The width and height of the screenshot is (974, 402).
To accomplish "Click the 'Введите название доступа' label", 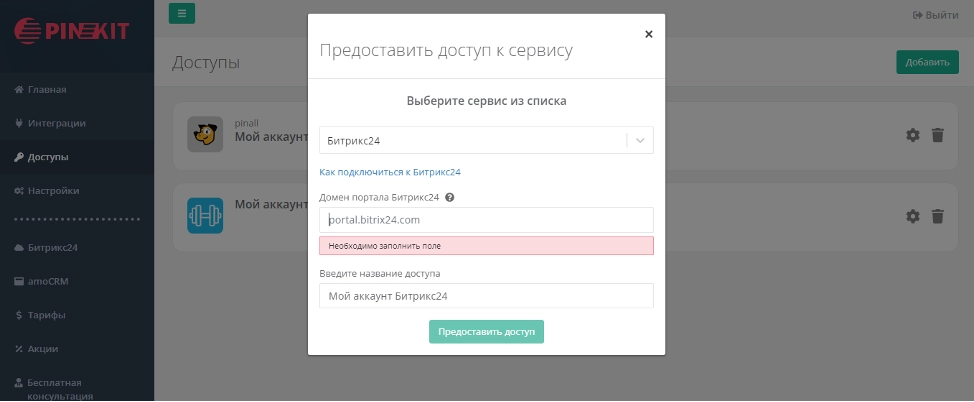I will [x=380, y=273].
